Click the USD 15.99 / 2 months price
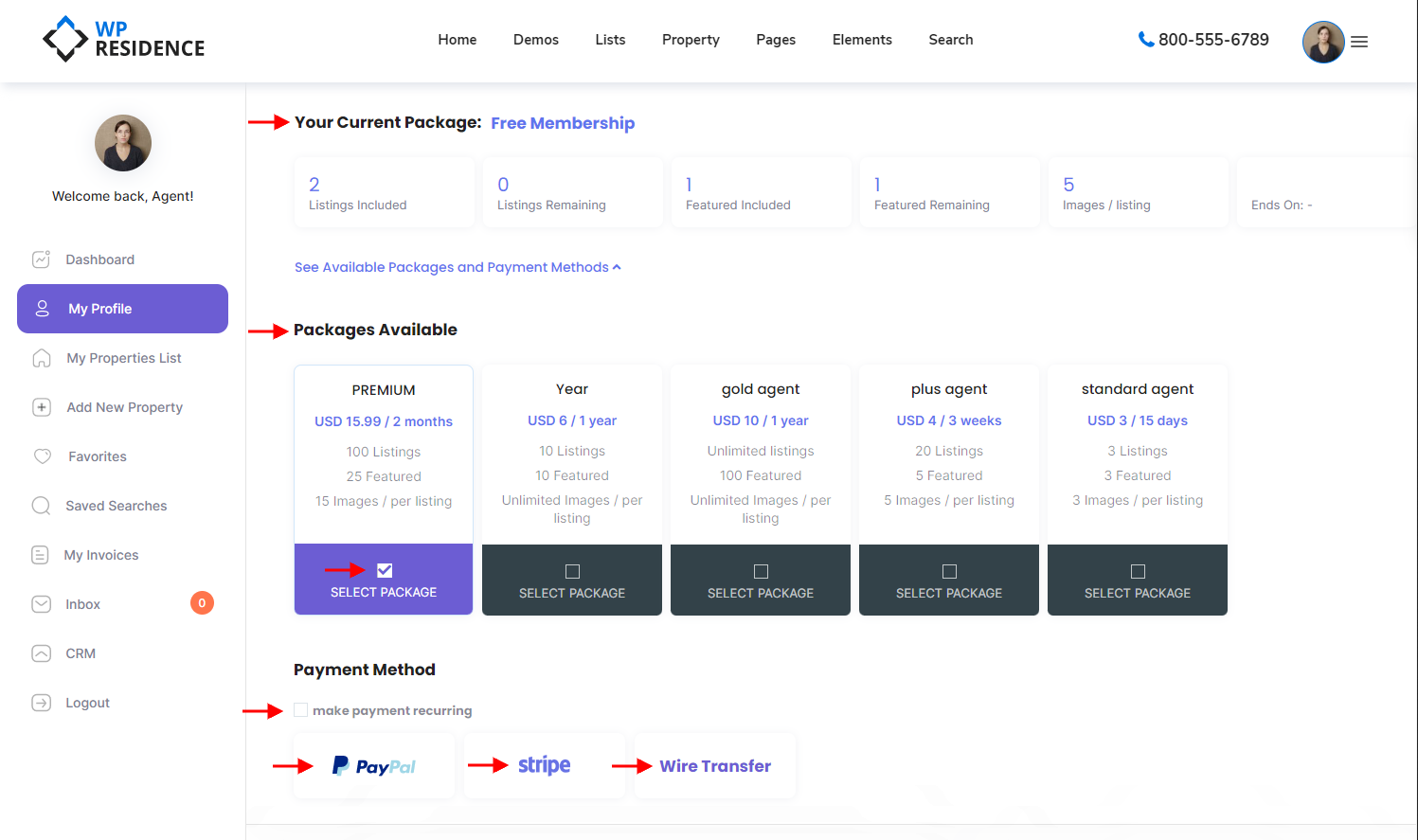Viewport: 1418px width, 840px height. pos(384,421)
